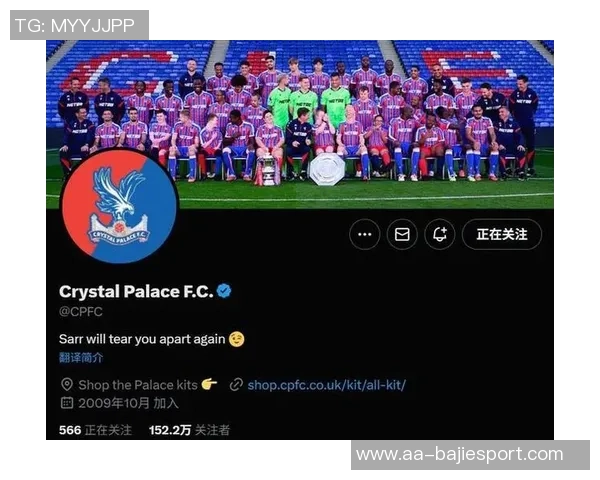Screen dimensions: 600x480
Task: Click the calendar joined-date icon
Action: point(67,403)
